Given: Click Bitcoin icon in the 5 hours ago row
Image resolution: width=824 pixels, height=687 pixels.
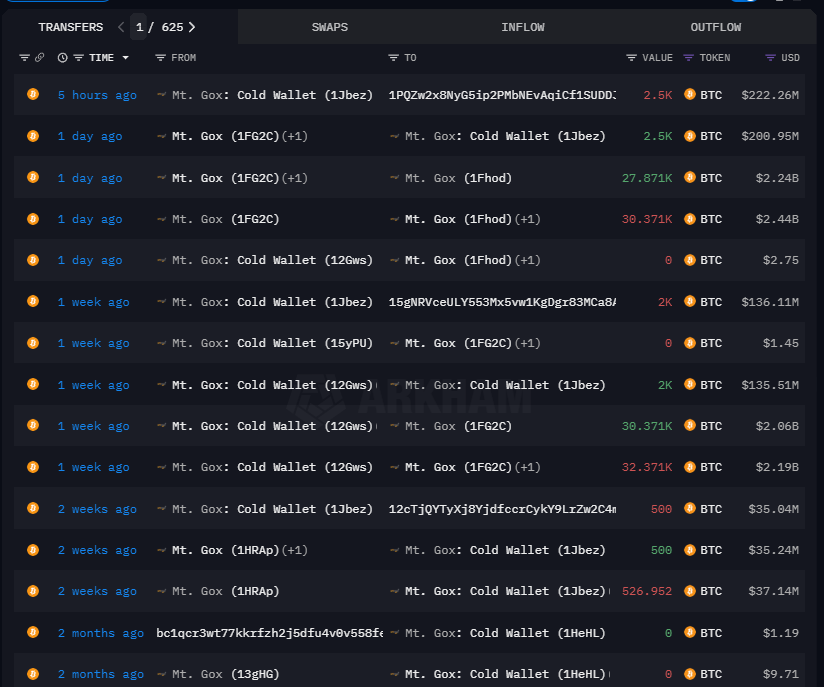Looking at the screenshot, I should pyautogui.click(x=33, y=95).
